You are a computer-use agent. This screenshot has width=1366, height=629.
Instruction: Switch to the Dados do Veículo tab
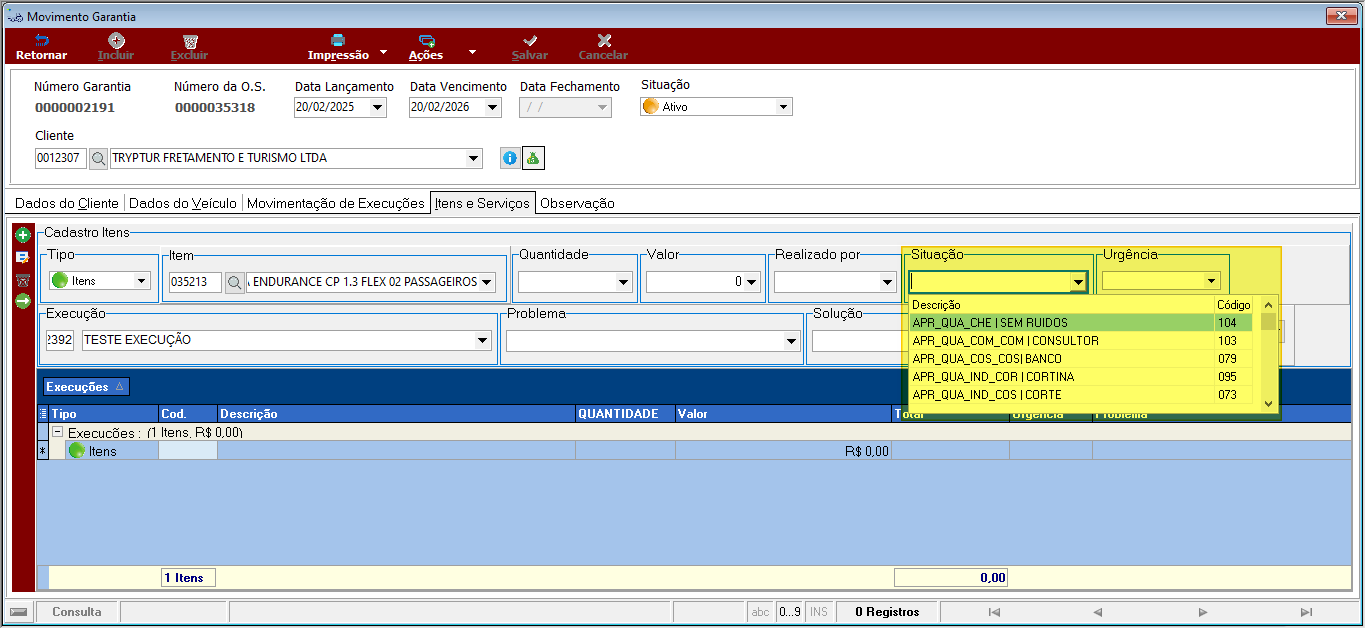[x=184, y=203]
